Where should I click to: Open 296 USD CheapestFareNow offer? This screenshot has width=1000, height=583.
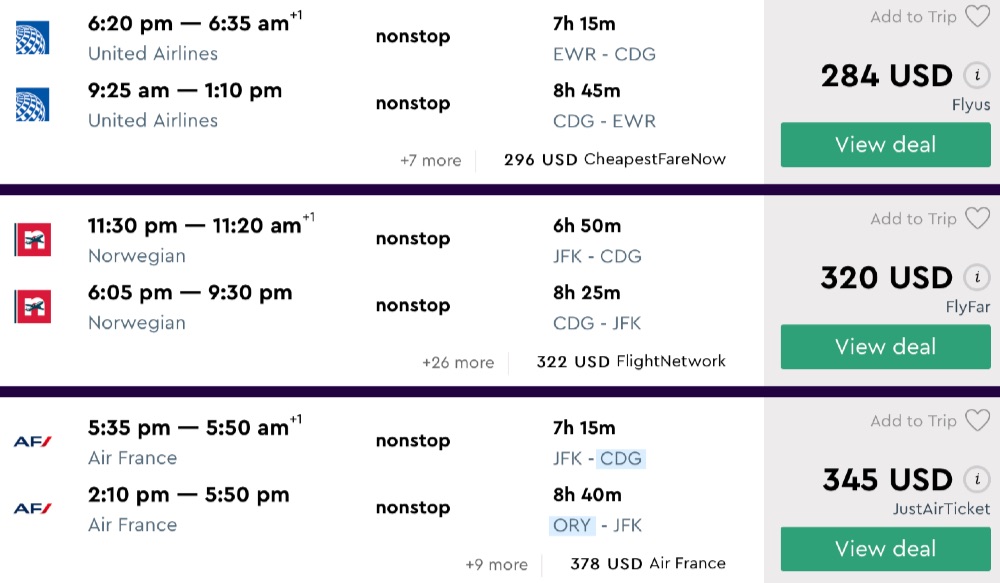(615, 160)
